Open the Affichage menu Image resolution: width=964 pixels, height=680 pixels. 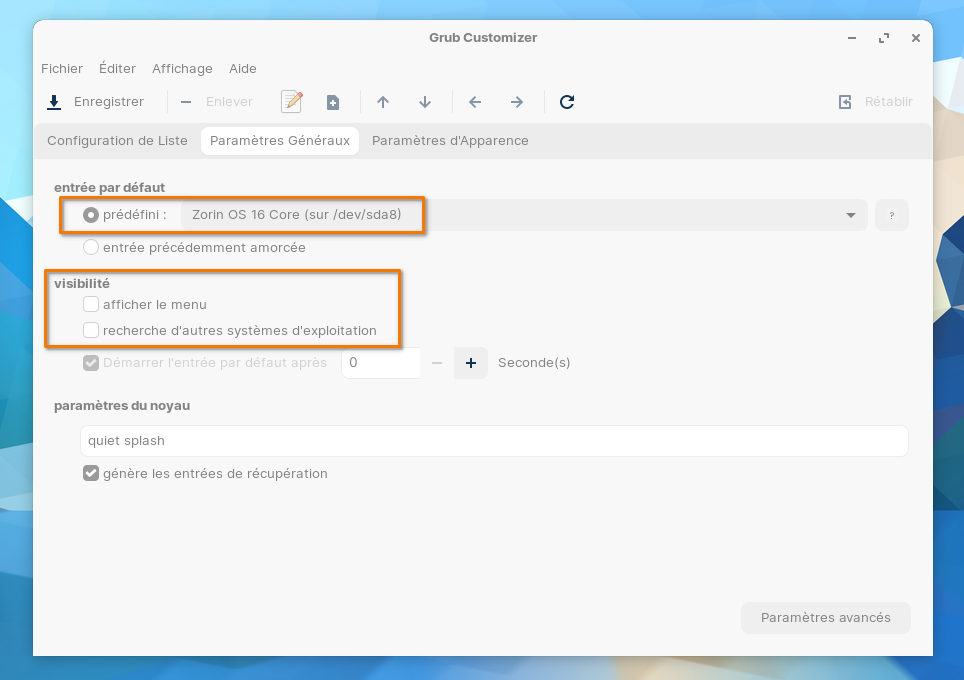[x=182, y=69]
